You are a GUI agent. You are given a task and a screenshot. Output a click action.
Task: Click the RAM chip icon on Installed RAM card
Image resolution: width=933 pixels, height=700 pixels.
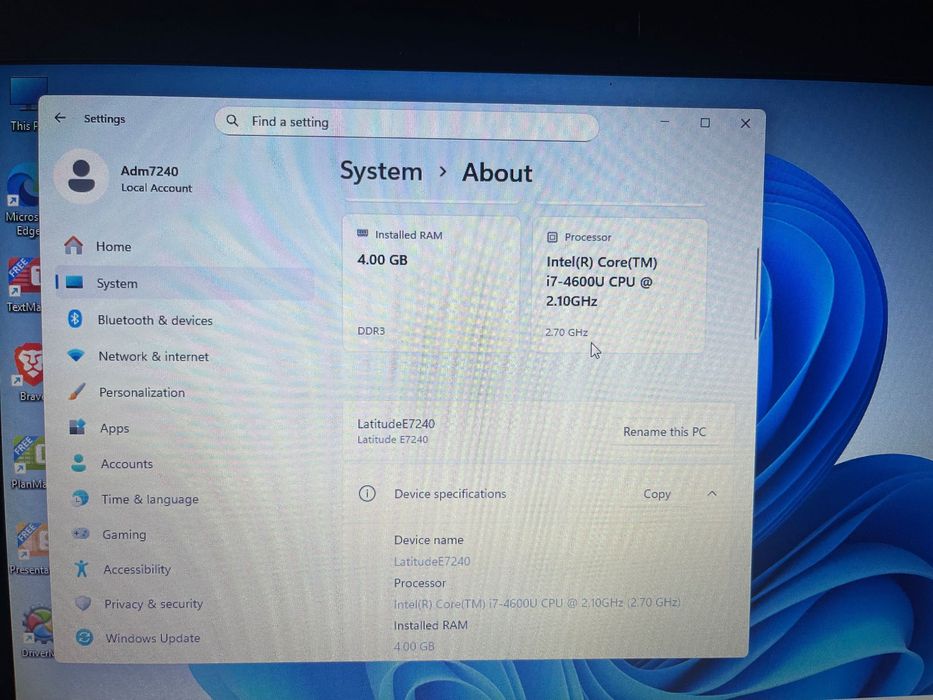(362, 233)
